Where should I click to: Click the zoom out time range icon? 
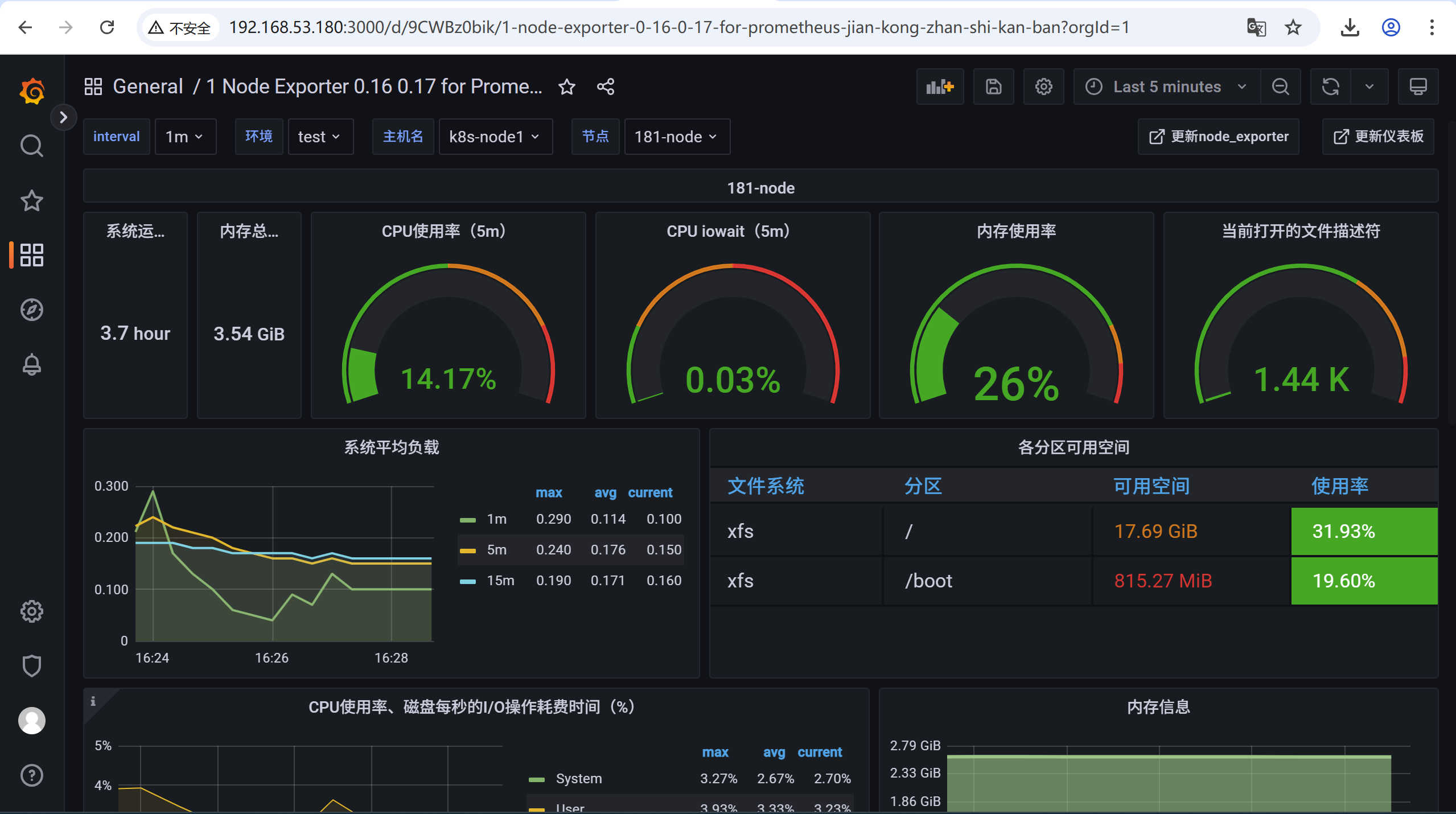(x=1280, y=87)
